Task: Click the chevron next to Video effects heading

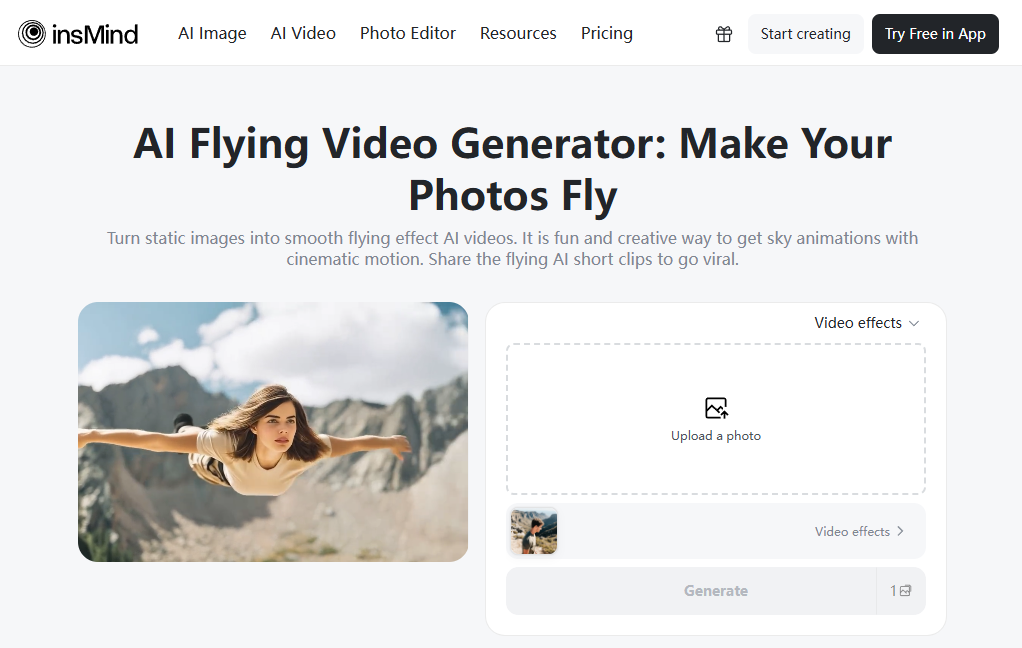Action: tap(913, 322)
